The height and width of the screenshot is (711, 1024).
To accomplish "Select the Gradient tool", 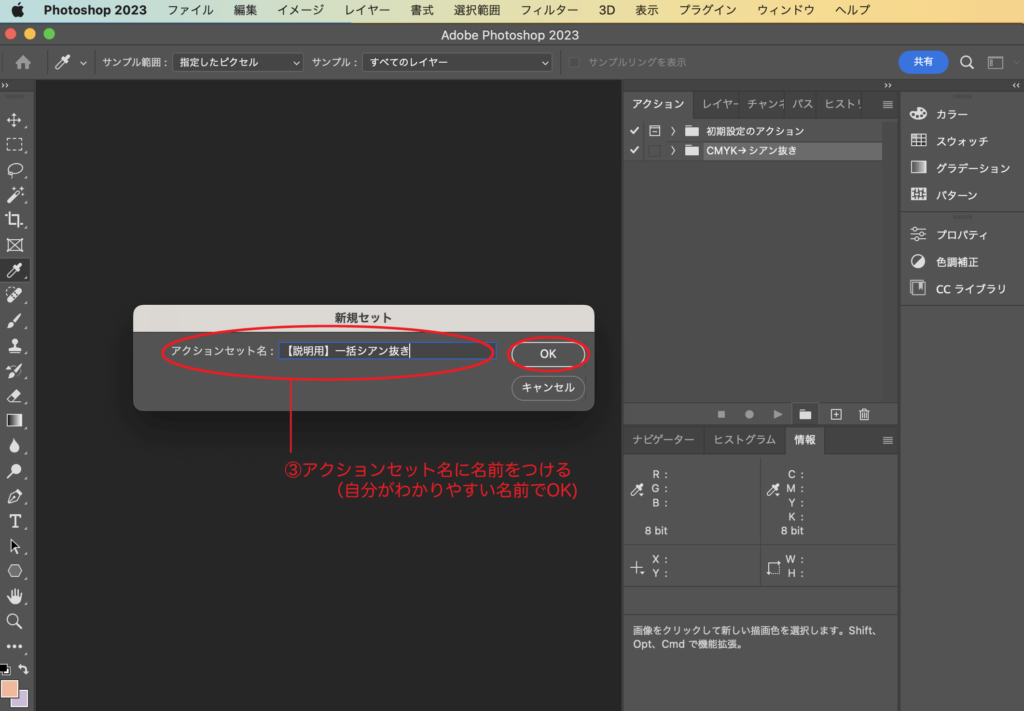I will click(x=14, y=420).
